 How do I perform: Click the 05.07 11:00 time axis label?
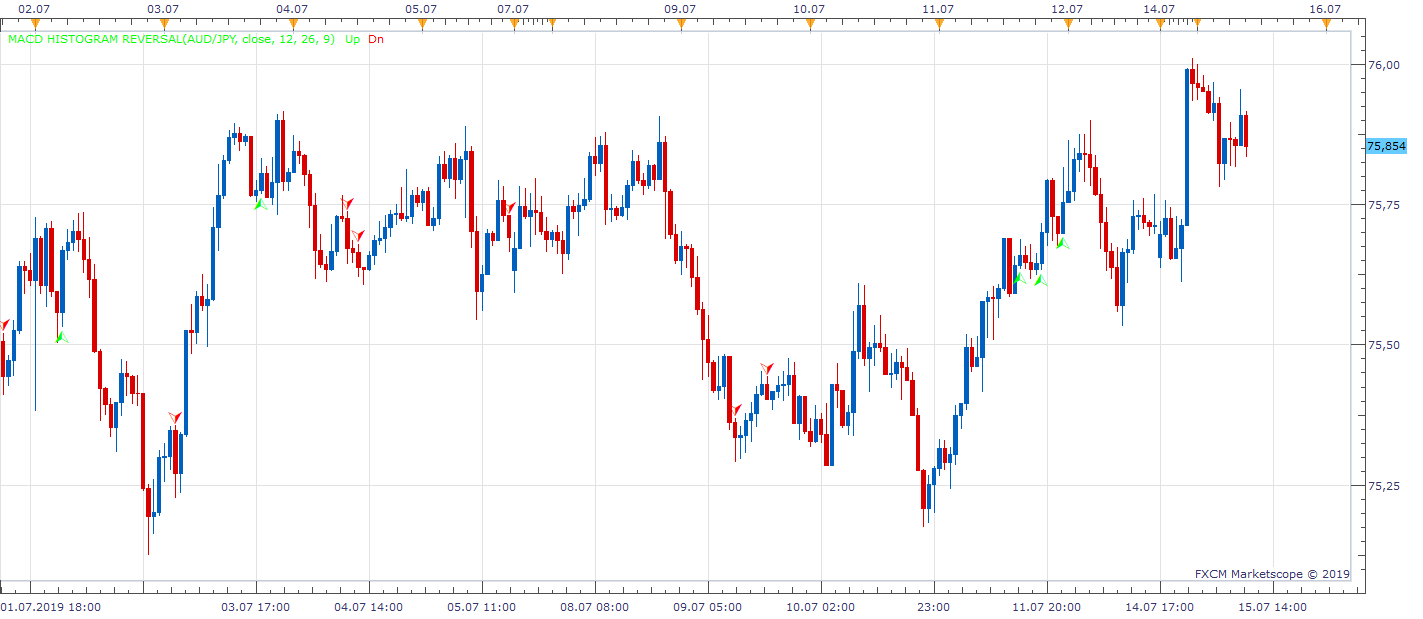pos(482,606)
